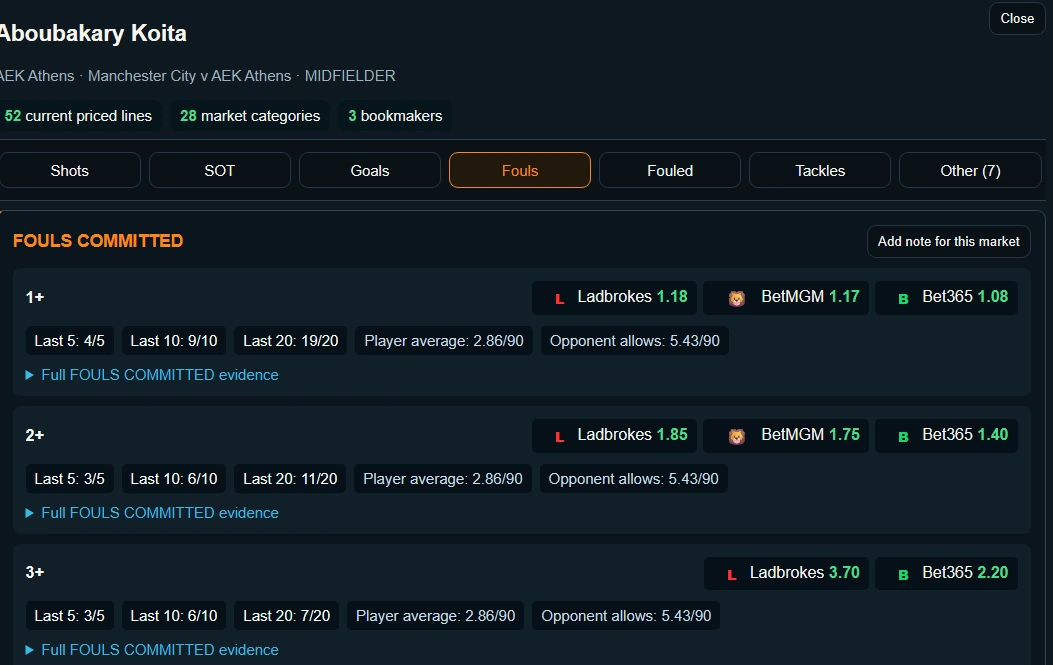Click Bet365 logo icon in 1+ row
This screenshot has width=1053, height=665.
click(x=903, y=299)
